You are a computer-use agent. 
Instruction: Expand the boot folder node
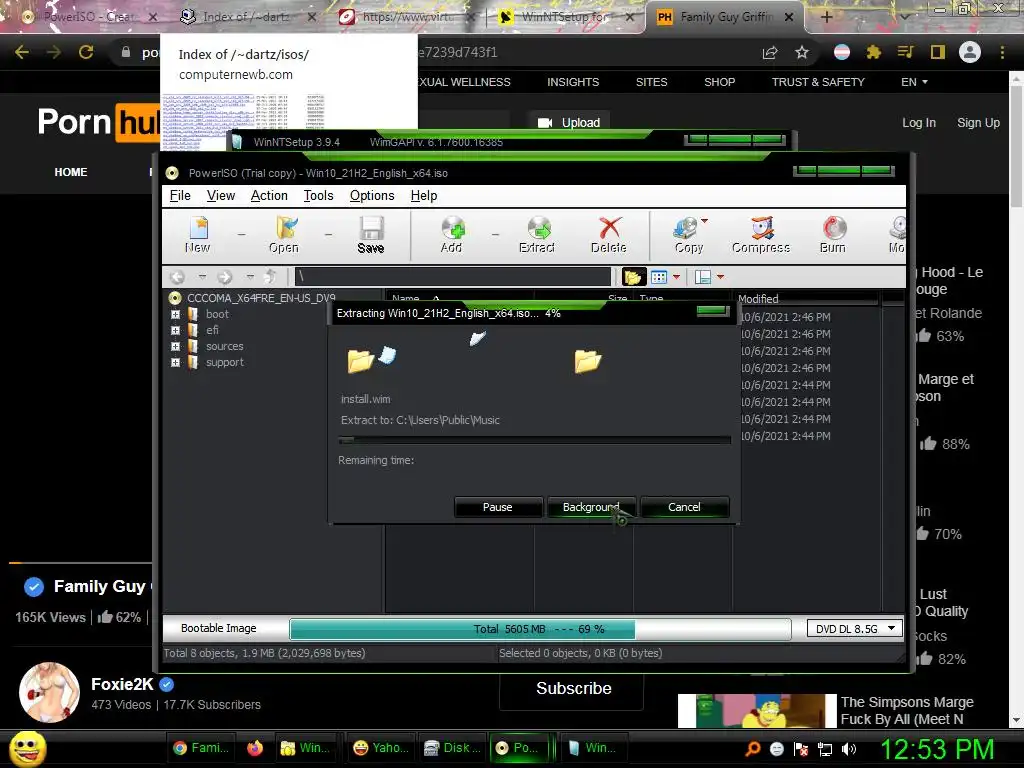tap(175, 314)
